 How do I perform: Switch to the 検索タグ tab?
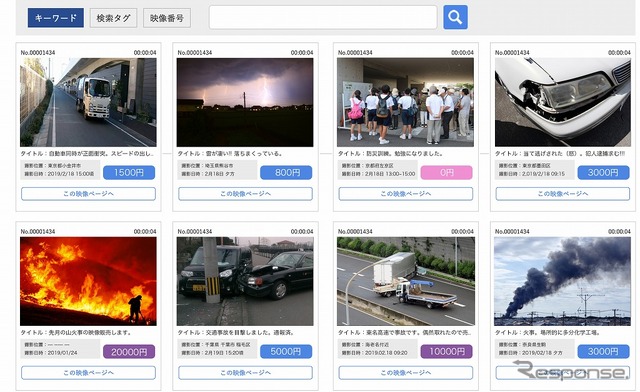pyautogui.click(x=113, y=18)
